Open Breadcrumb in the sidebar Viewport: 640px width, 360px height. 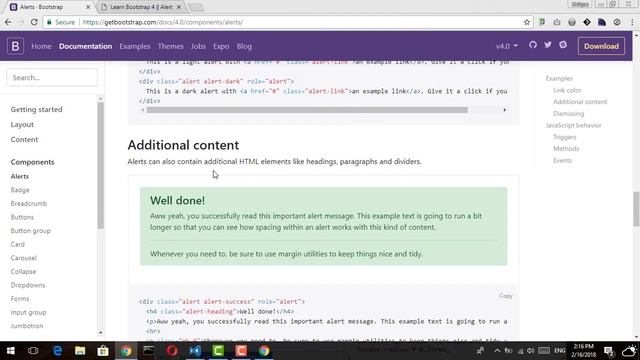(x=29, y=204)
